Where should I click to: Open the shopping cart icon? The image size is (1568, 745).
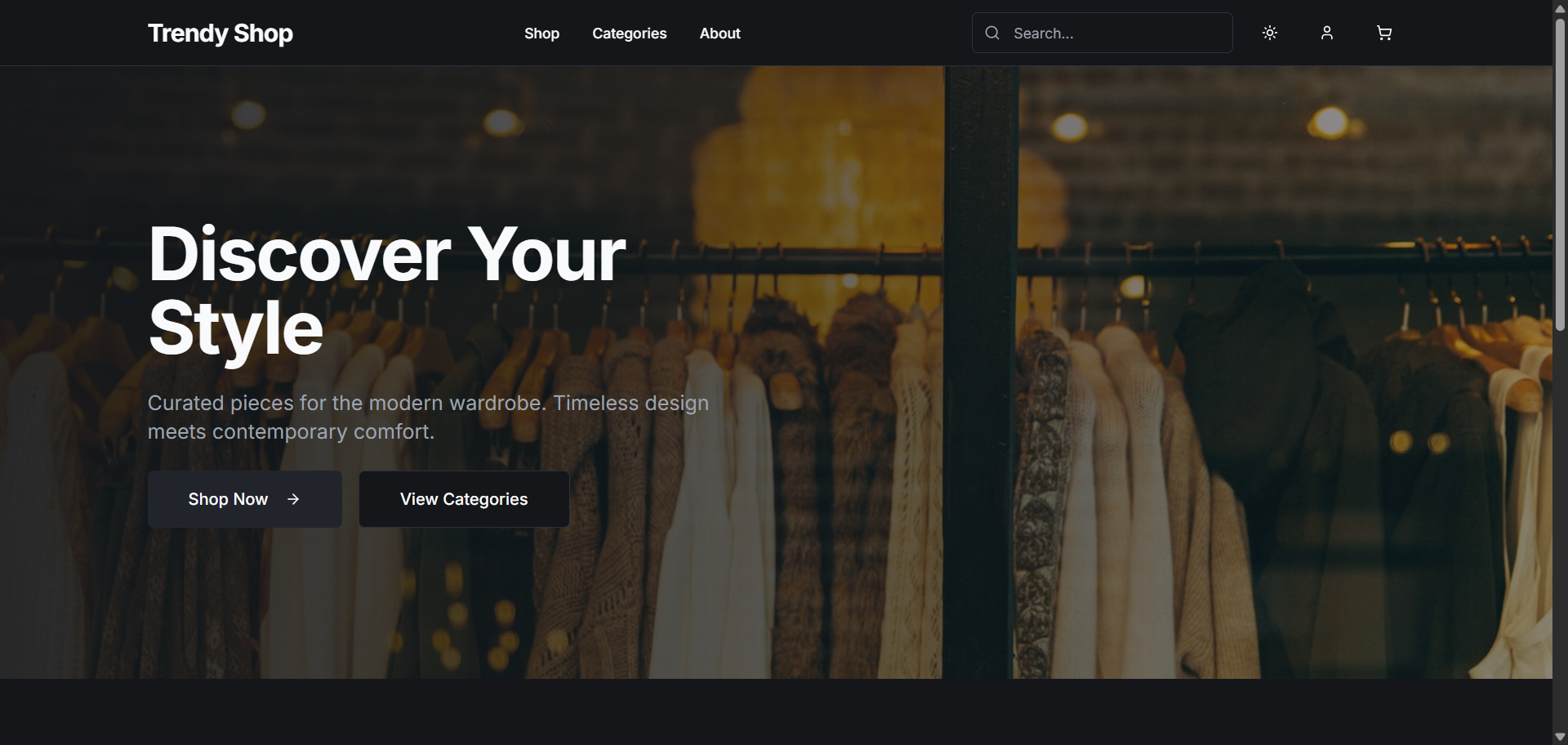(x=1383, y=33)
